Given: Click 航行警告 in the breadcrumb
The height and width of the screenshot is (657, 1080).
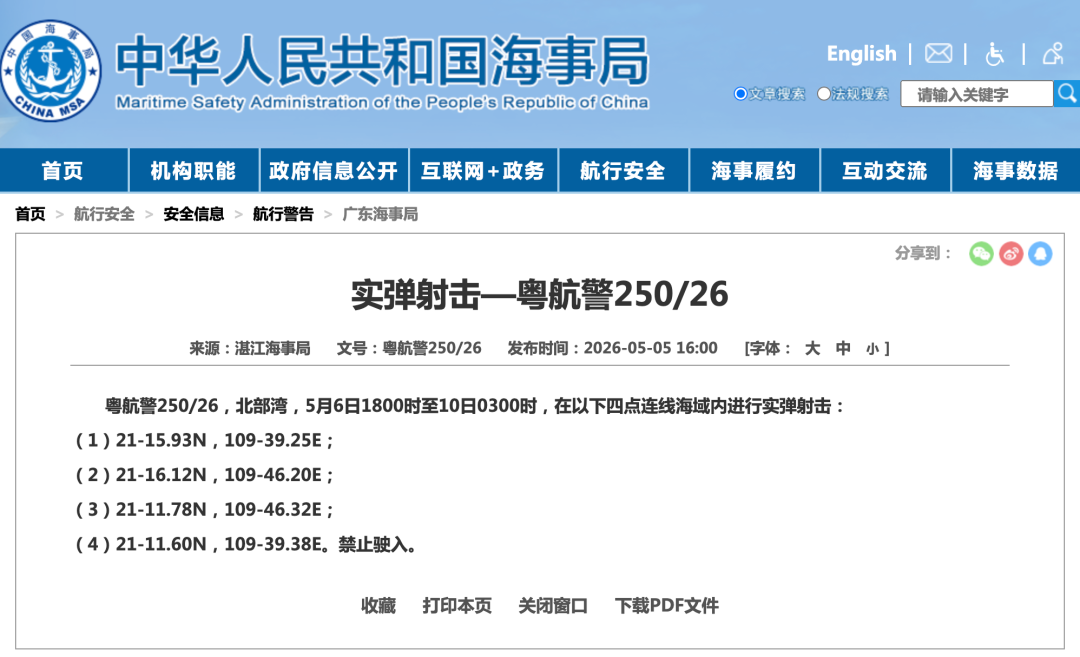Looking at the screenshot, I should [283, 214].
